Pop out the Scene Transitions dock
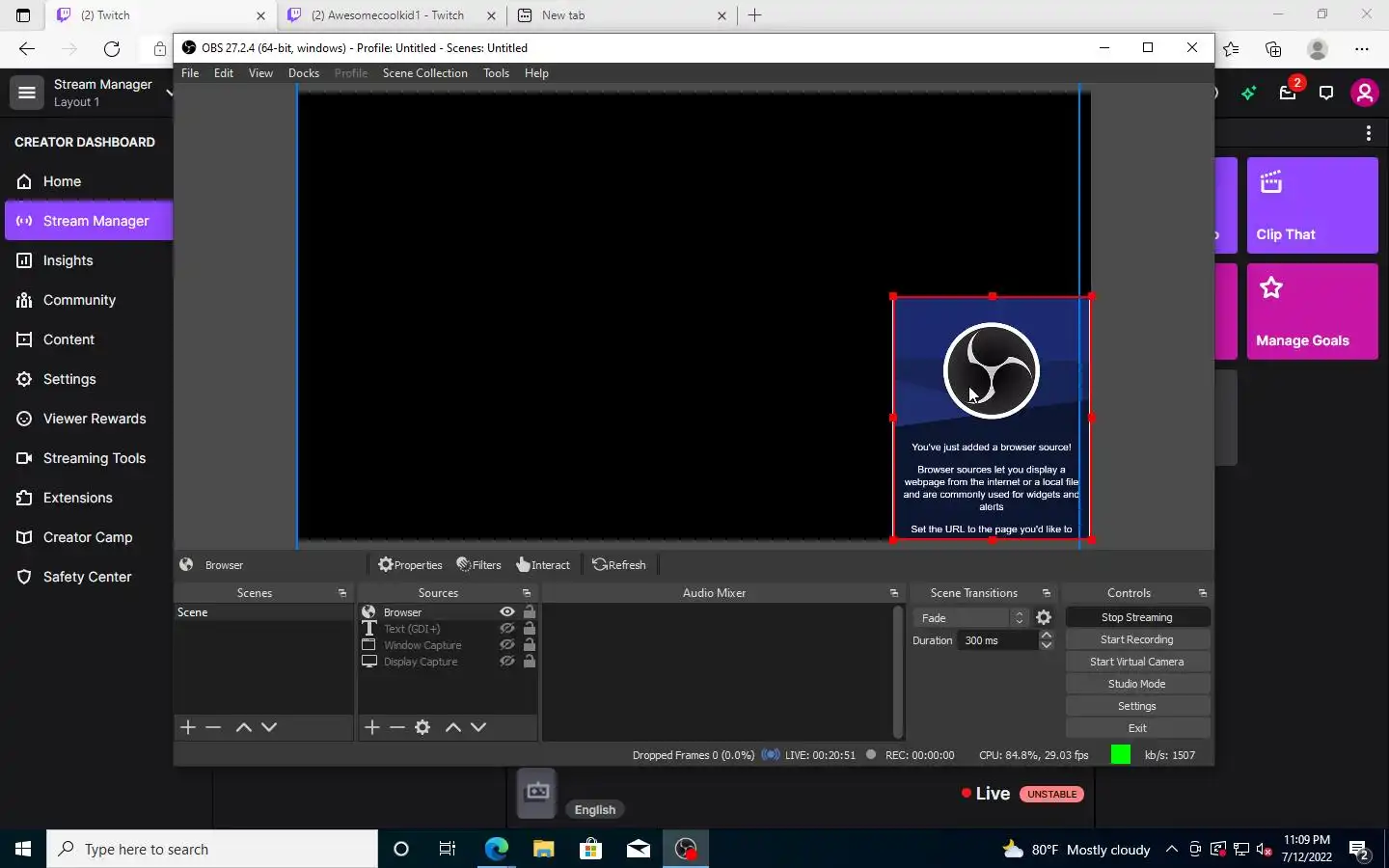This screenshot has width=1389, height=868. pyautogui.click(x=1047, y=593)
